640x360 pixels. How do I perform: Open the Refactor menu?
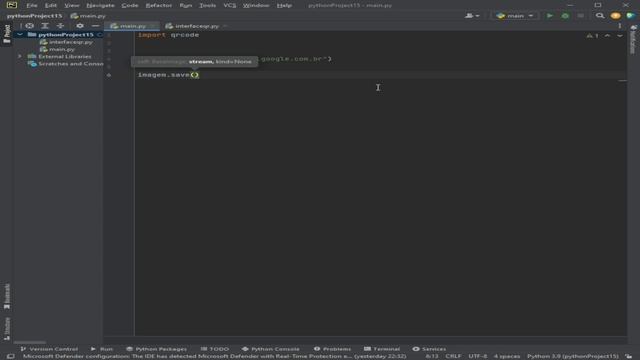tap(159, 5)
